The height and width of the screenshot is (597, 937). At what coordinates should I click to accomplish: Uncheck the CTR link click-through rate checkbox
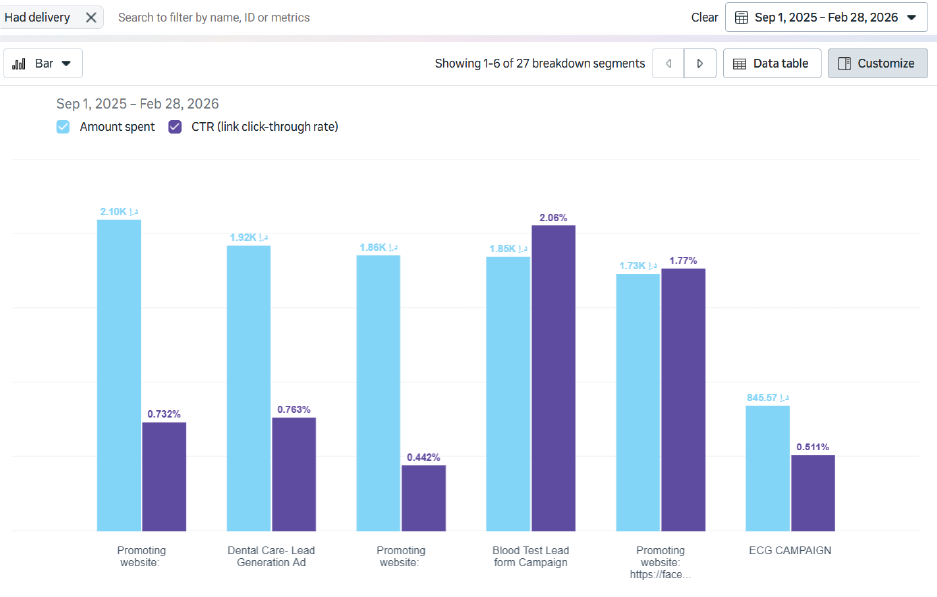(175, 127)
